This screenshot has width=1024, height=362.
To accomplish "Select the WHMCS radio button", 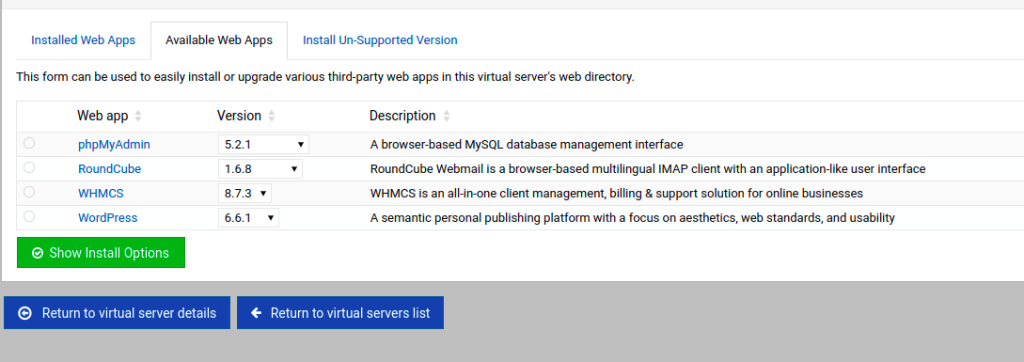I will pyautogui.click(x=29, y=192).
